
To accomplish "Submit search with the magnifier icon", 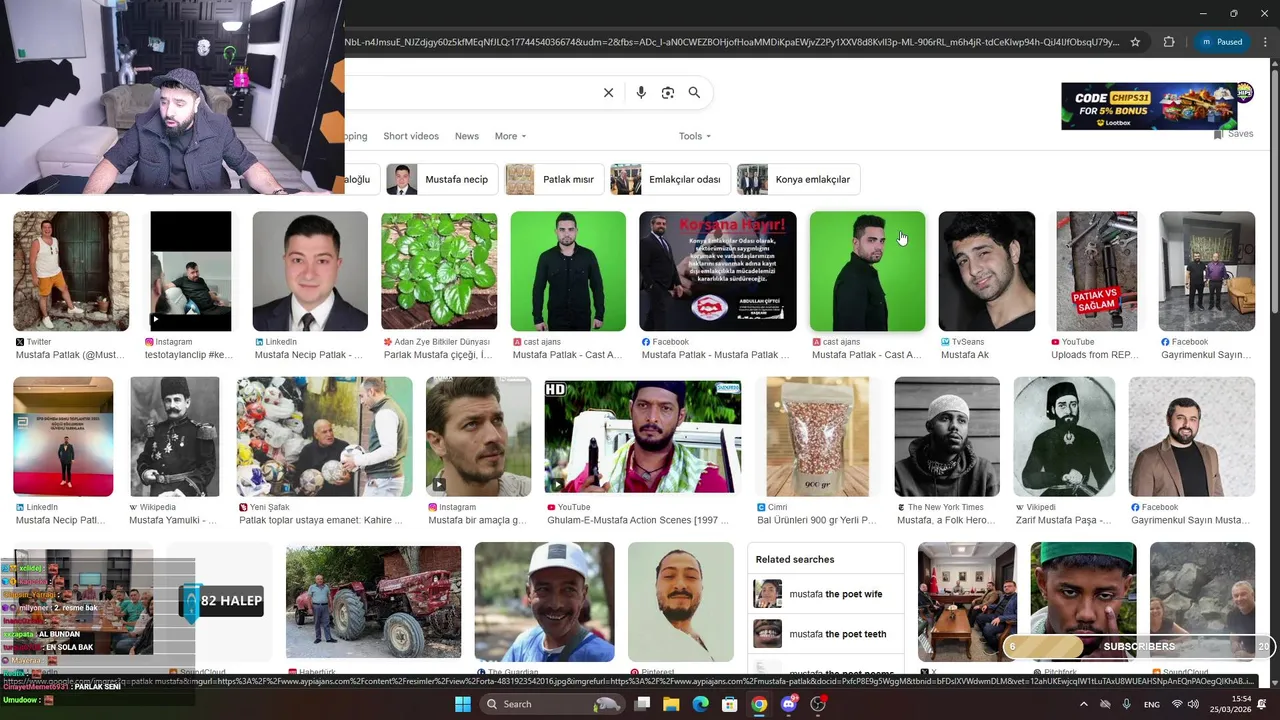I will [x=694, y=93].
